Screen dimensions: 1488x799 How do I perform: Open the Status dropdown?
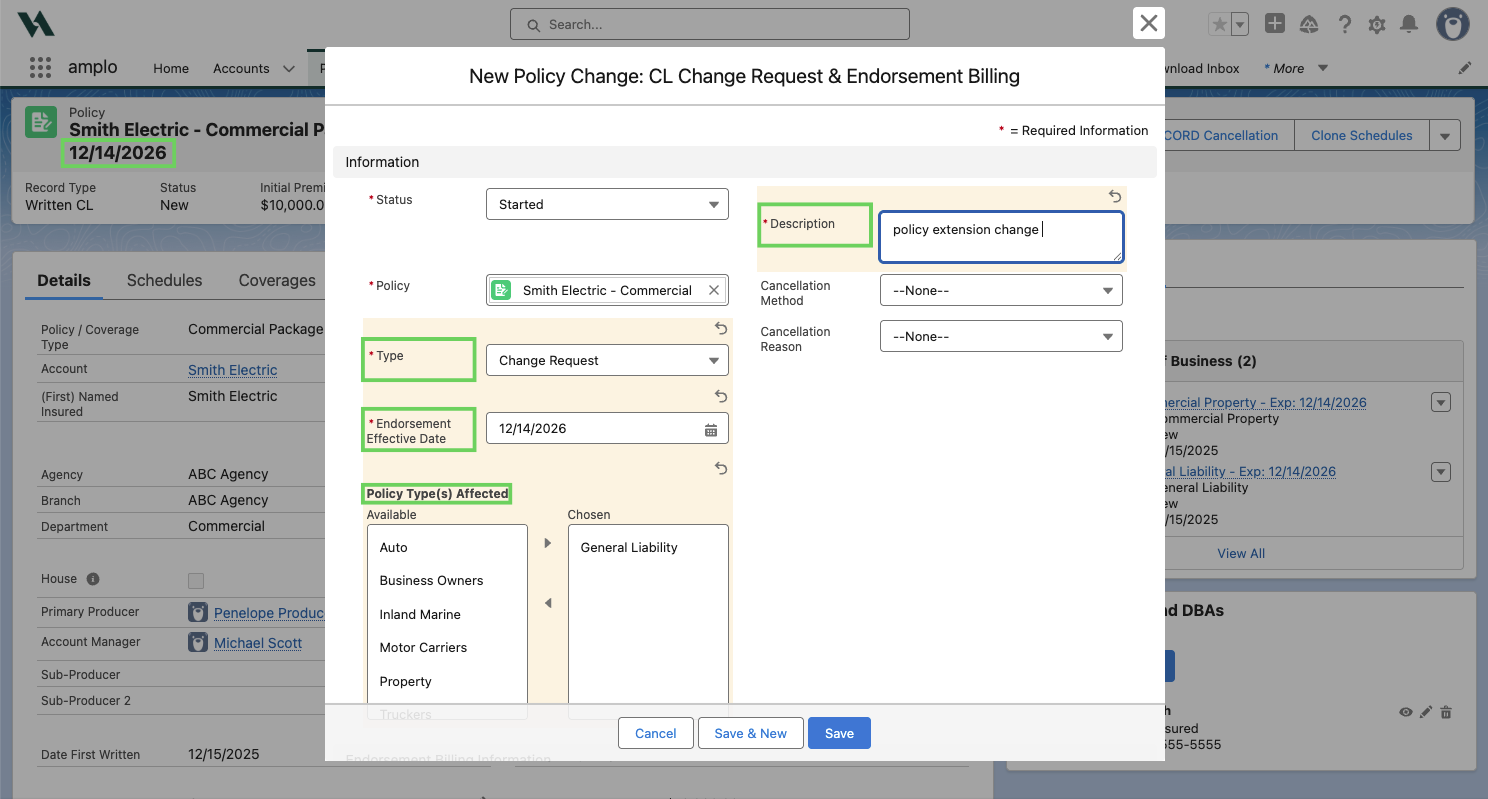click(x=607, y=204)
